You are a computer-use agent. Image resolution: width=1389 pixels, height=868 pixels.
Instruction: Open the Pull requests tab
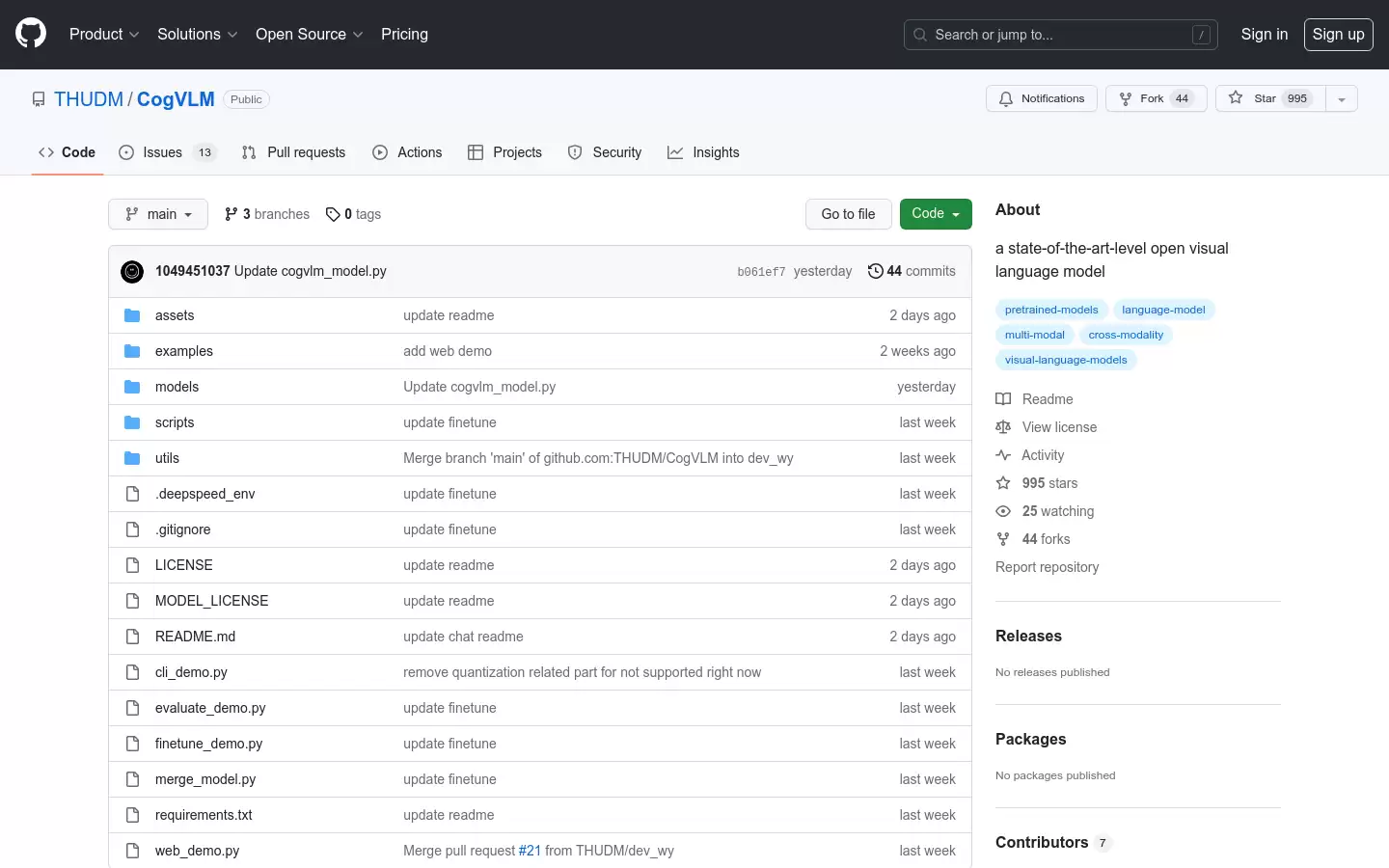(293, 152)
